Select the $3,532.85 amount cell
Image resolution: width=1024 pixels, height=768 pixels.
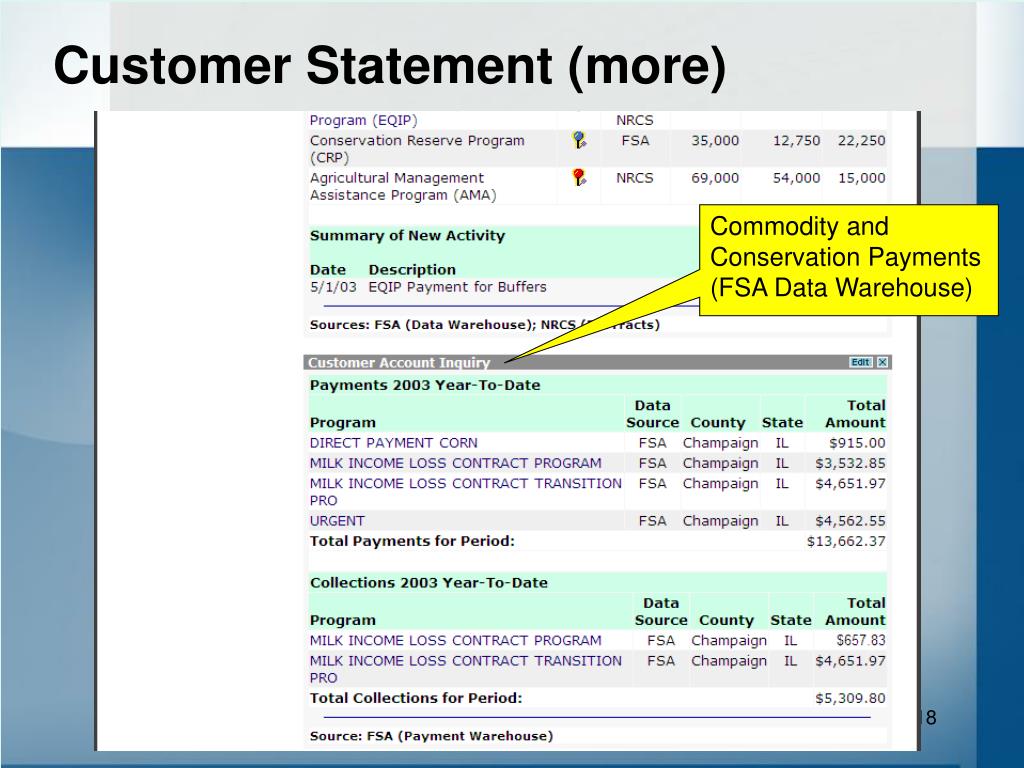850,463
